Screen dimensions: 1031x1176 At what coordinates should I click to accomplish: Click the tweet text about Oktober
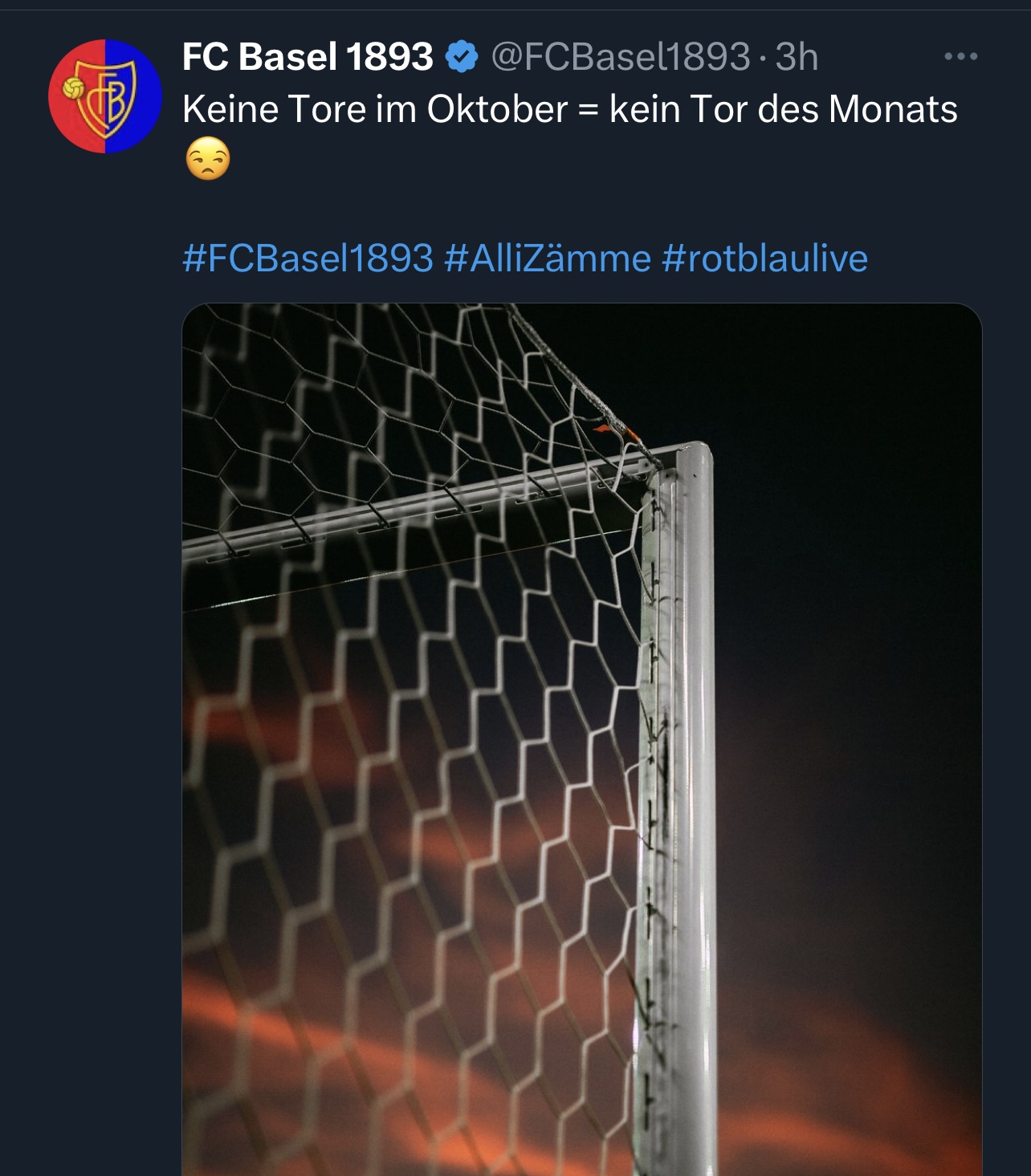[x=570, y=109]
